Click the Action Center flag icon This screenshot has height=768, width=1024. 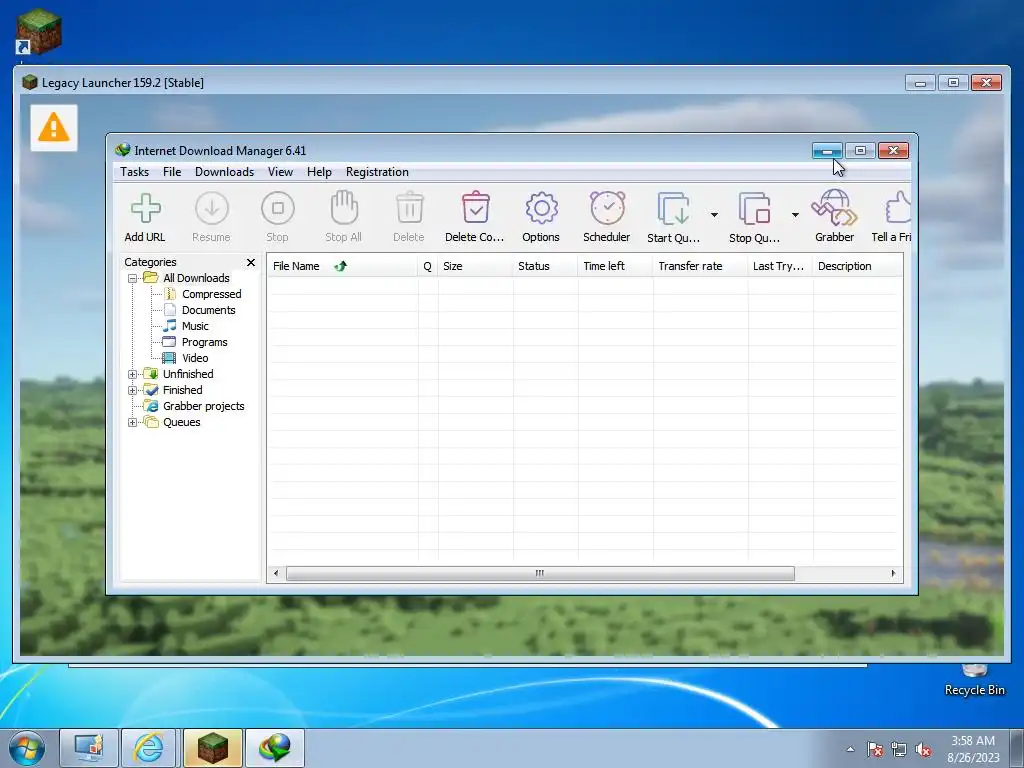click(x=875, y=750)
